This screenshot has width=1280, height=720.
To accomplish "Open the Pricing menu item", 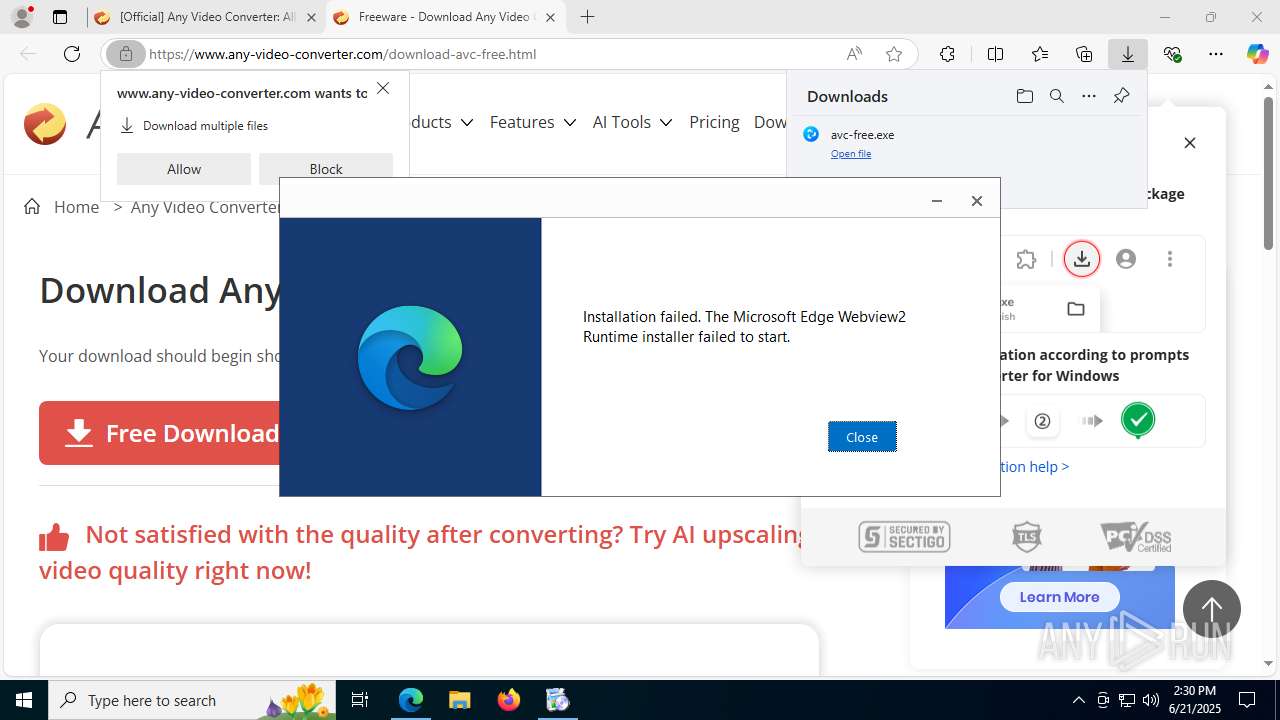I will [x=714, y=122].
